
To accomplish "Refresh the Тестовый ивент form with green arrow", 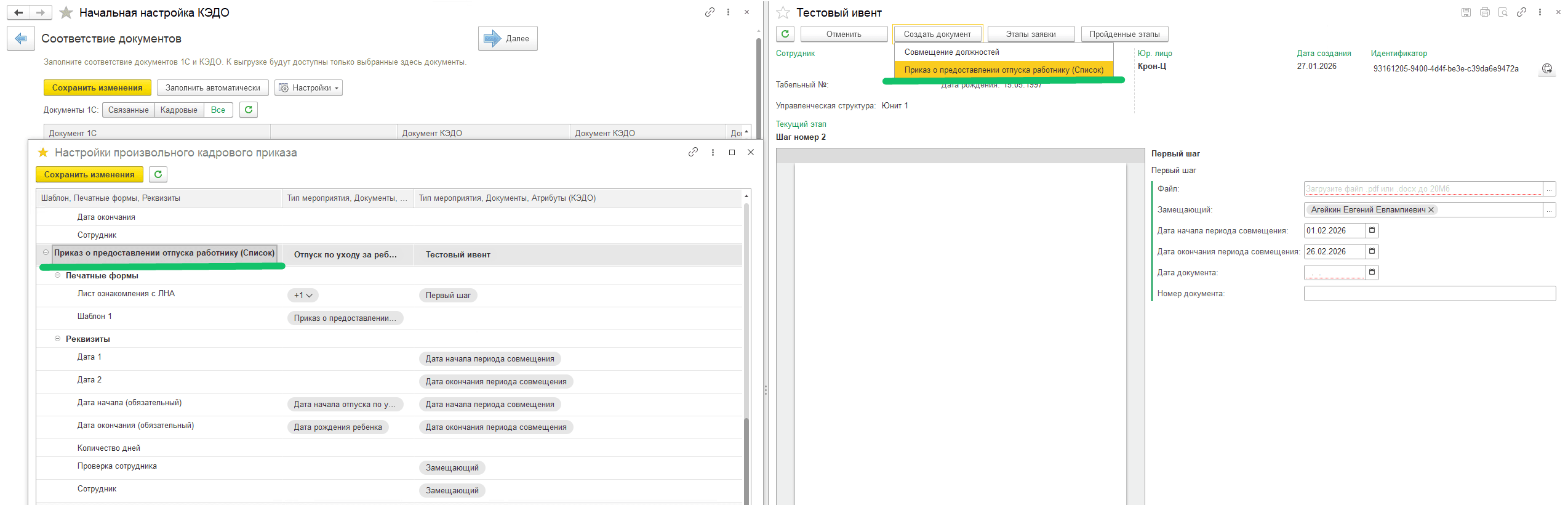I will (785, 34).
